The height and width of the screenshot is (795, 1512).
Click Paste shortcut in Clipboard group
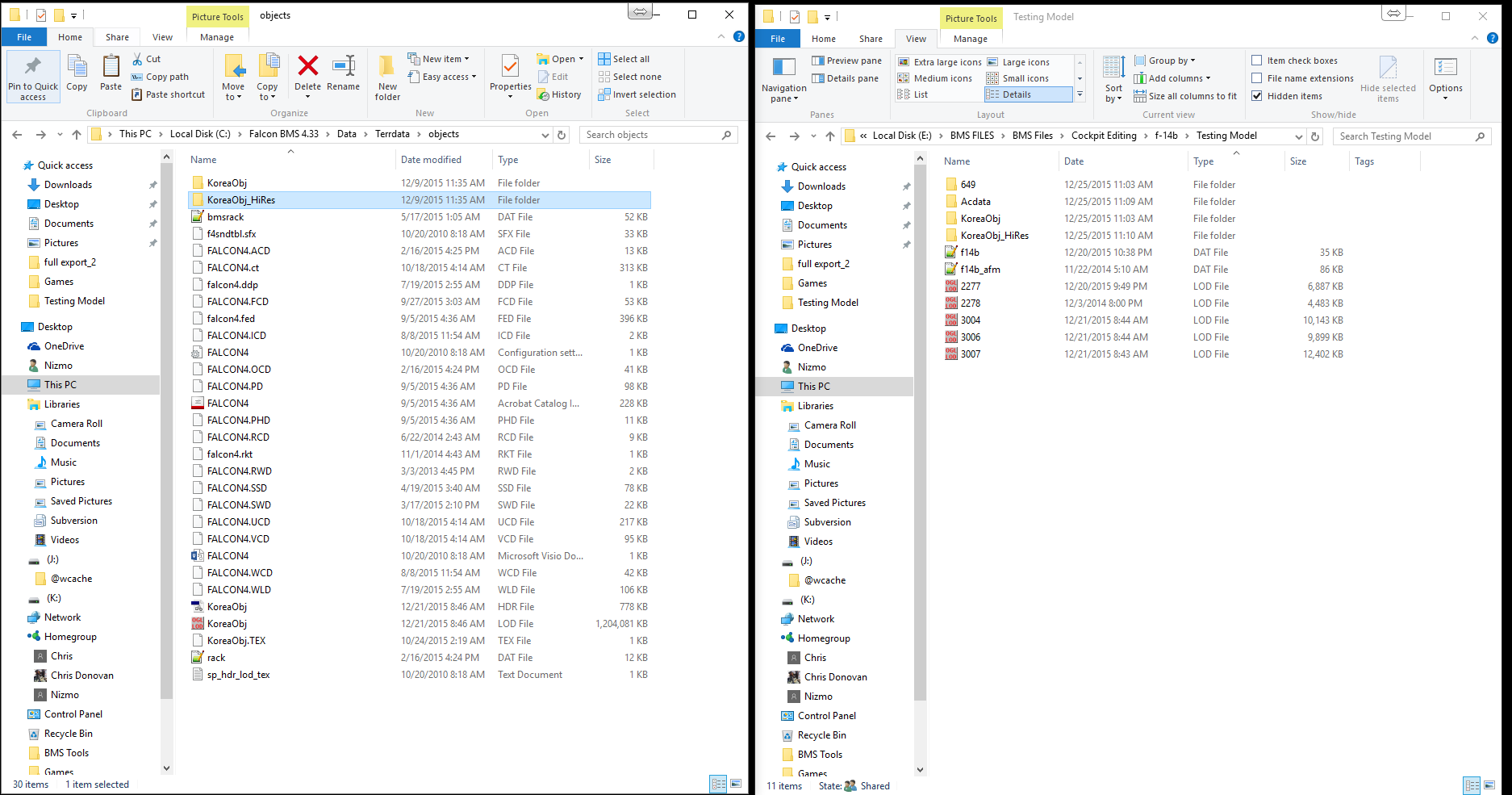168,94
